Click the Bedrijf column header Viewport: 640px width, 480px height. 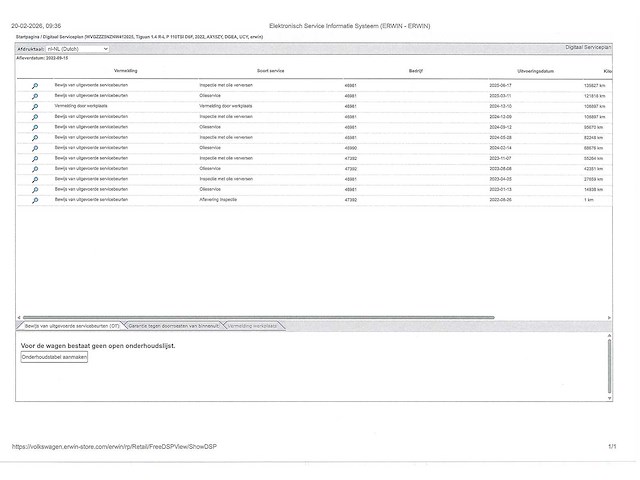(415, 72)
